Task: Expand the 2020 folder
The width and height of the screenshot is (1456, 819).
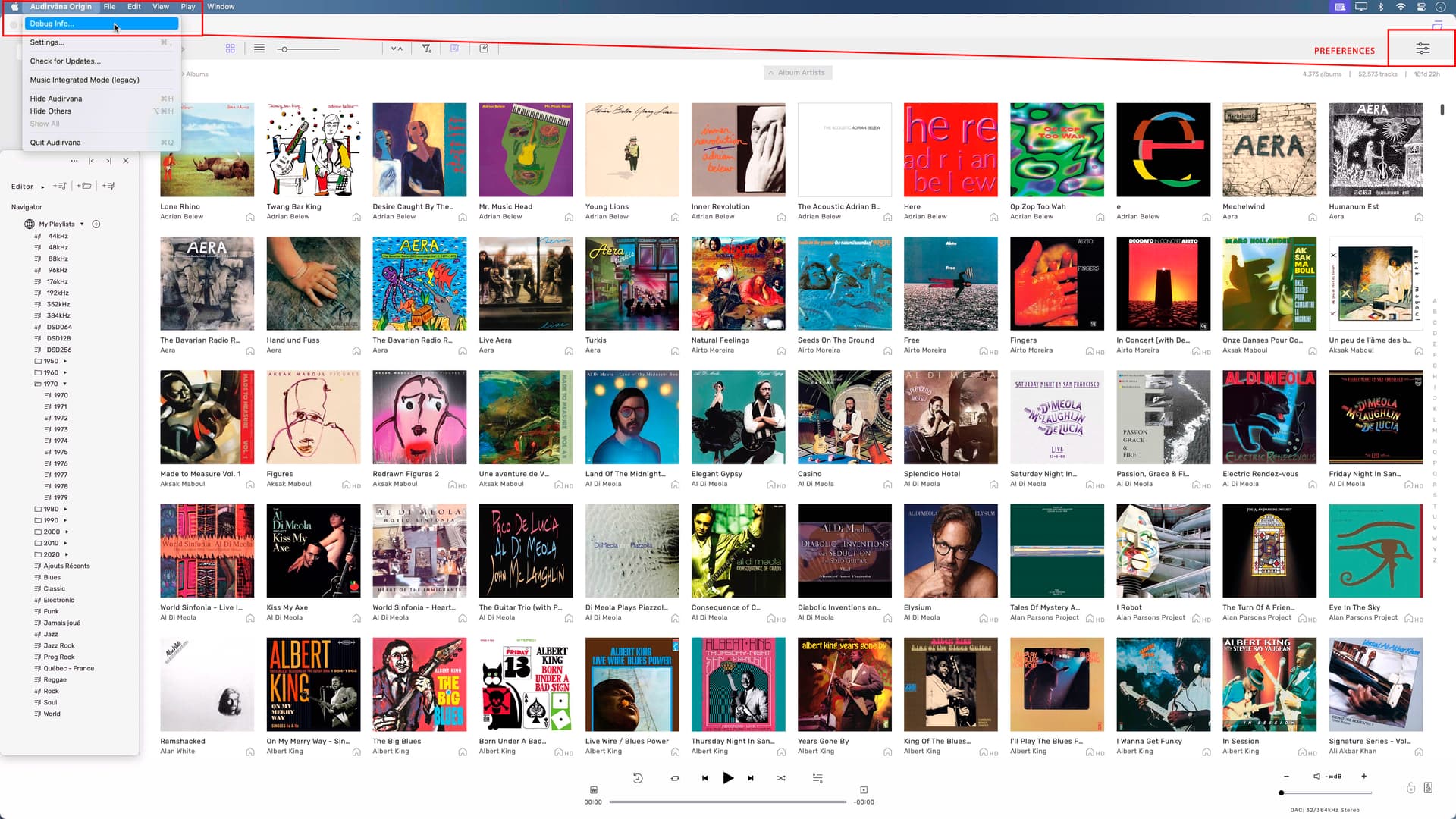Action: (67, 555)
